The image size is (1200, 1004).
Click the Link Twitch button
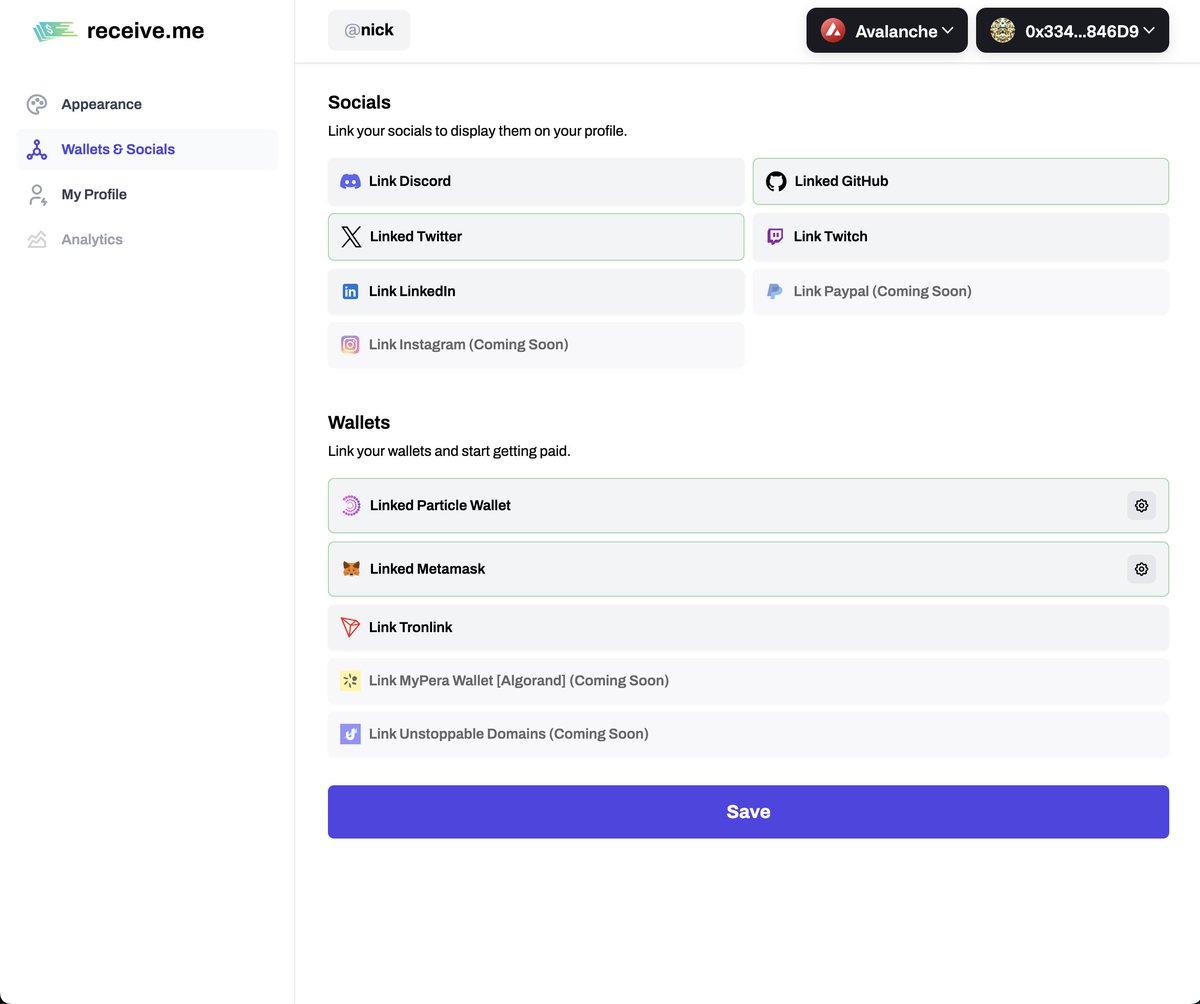click(x=961, y=237)
